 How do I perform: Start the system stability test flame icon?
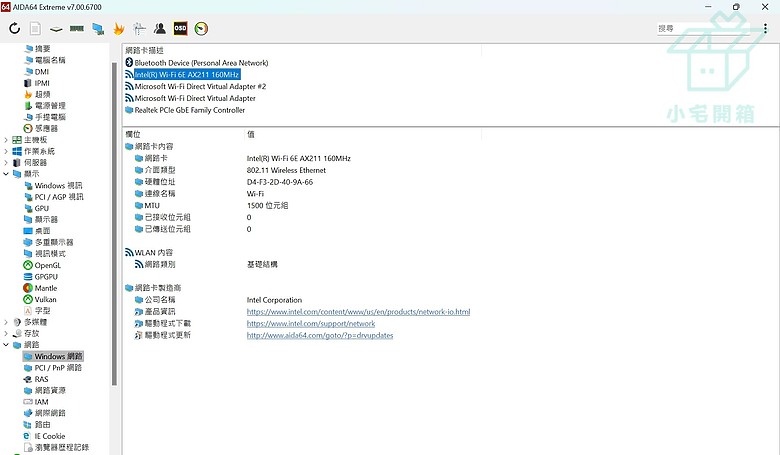(118, 28)
